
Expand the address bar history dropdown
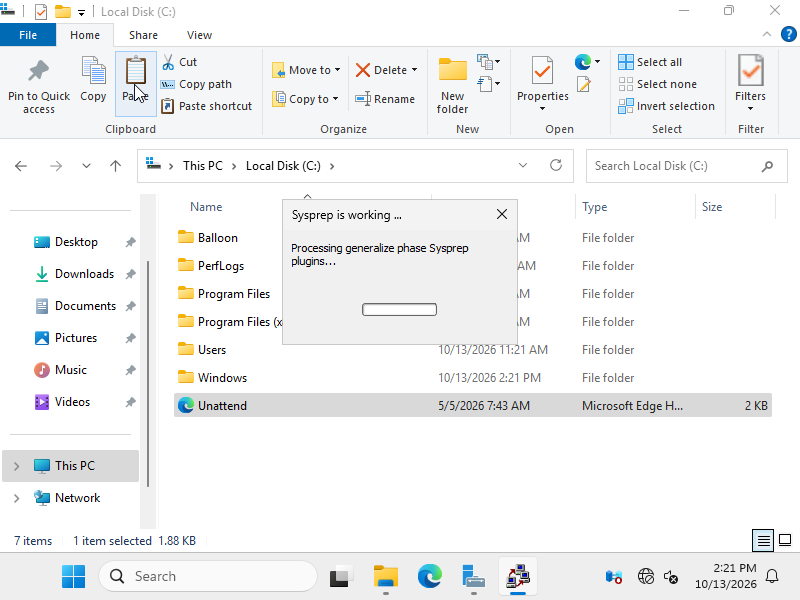click(x=523, y=165)
